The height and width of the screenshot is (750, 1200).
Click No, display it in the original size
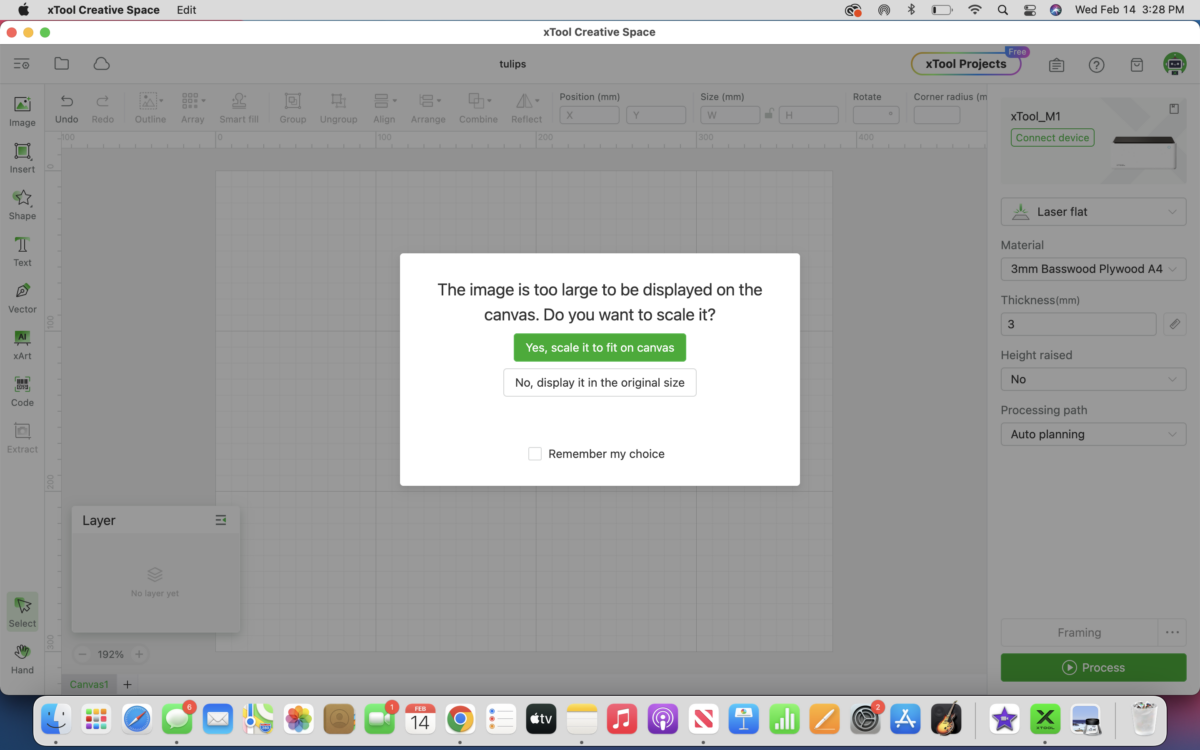(x=600, y=382)
